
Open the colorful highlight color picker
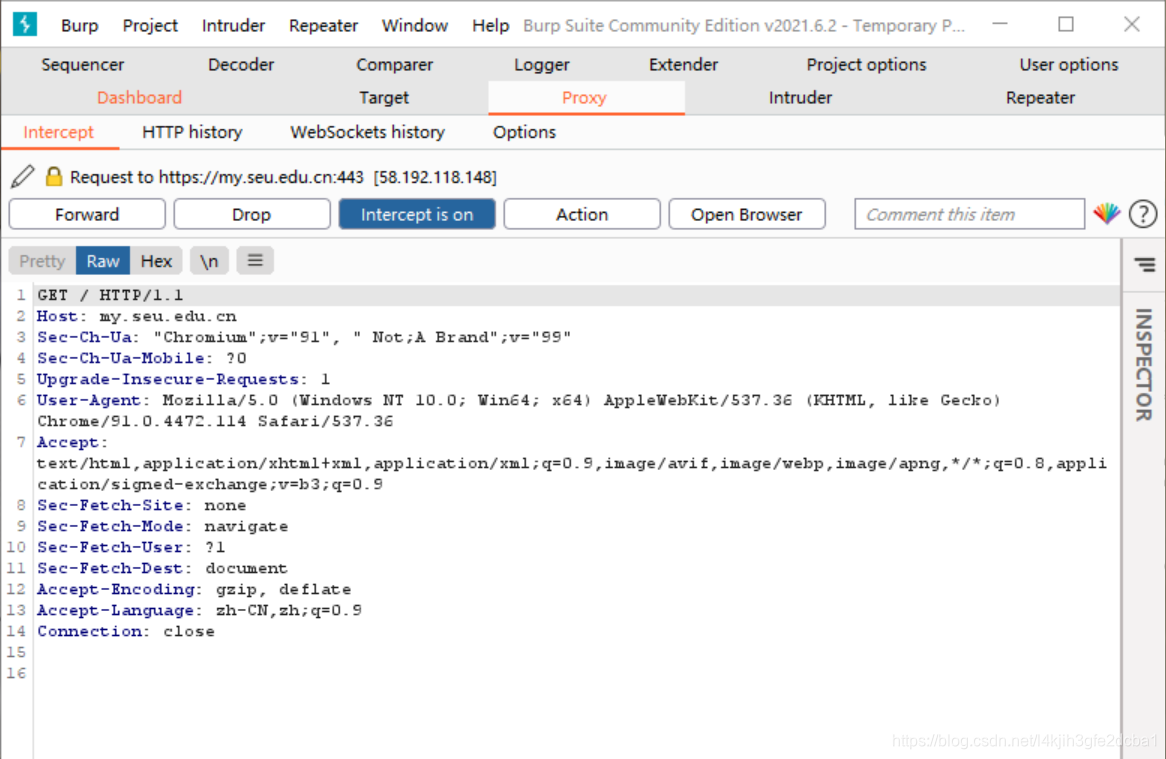click(1107, 214)
